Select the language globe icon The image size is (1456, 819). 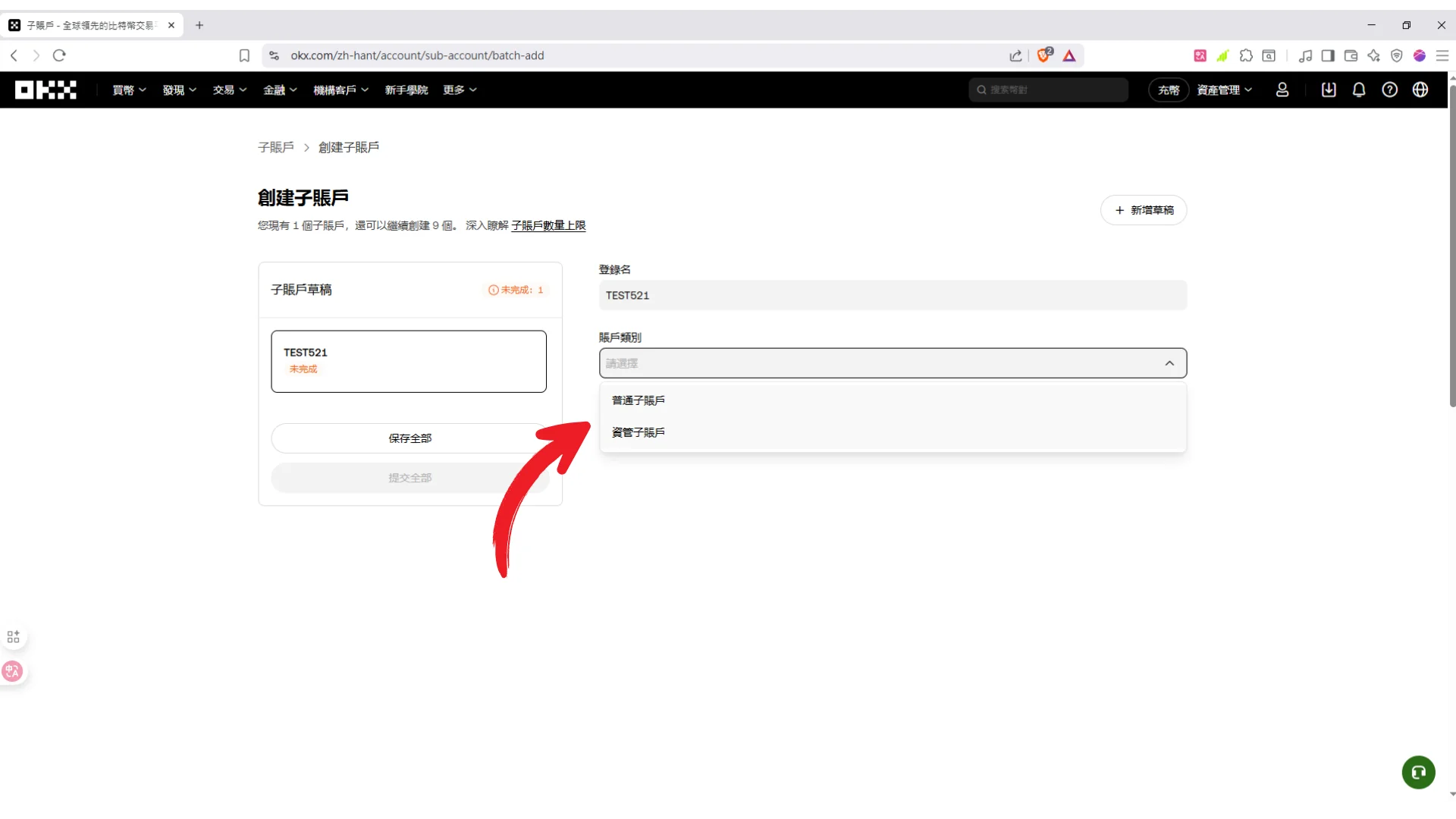(x=1420, y=89)
